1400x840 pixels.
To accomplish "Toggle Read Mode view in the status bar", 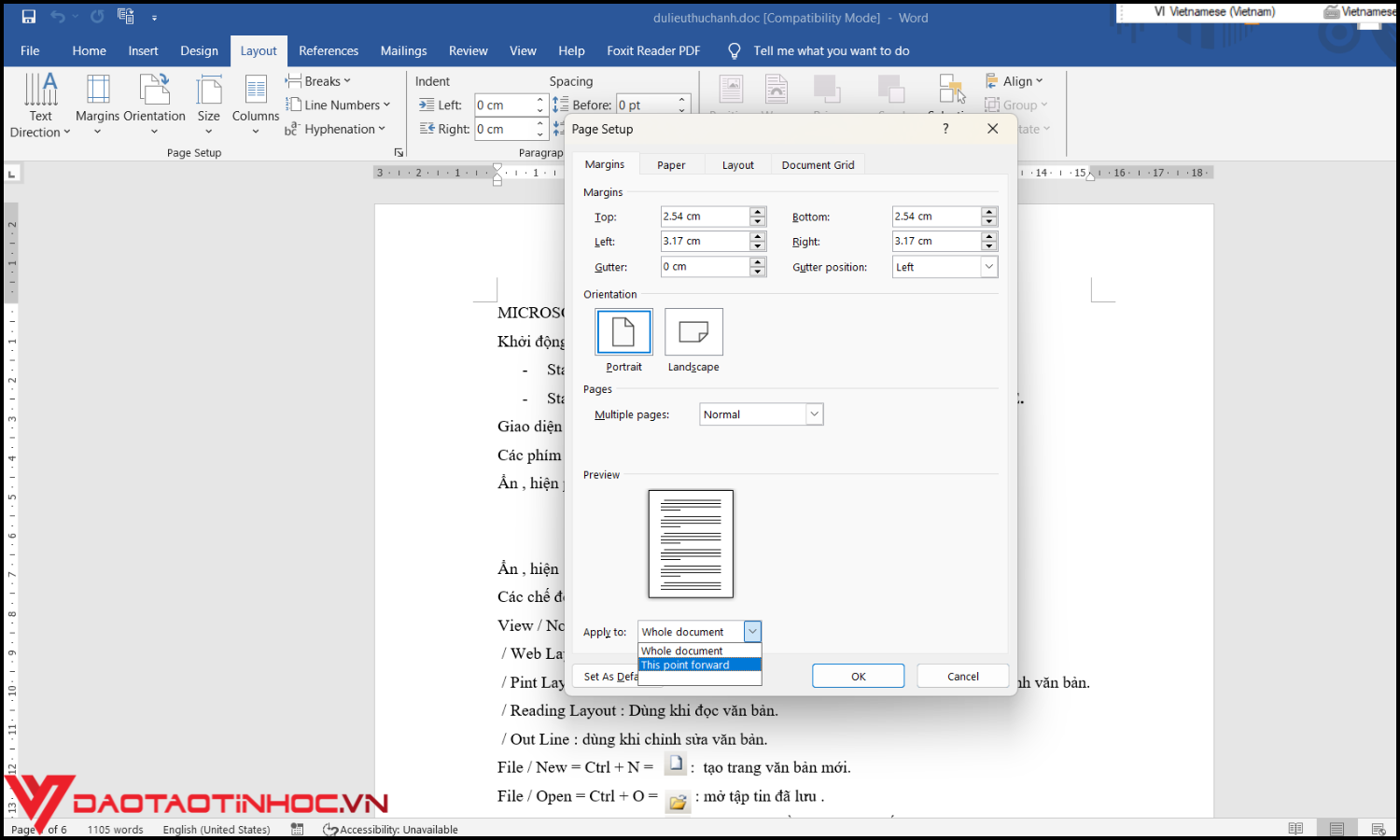I will (1295, 828).
